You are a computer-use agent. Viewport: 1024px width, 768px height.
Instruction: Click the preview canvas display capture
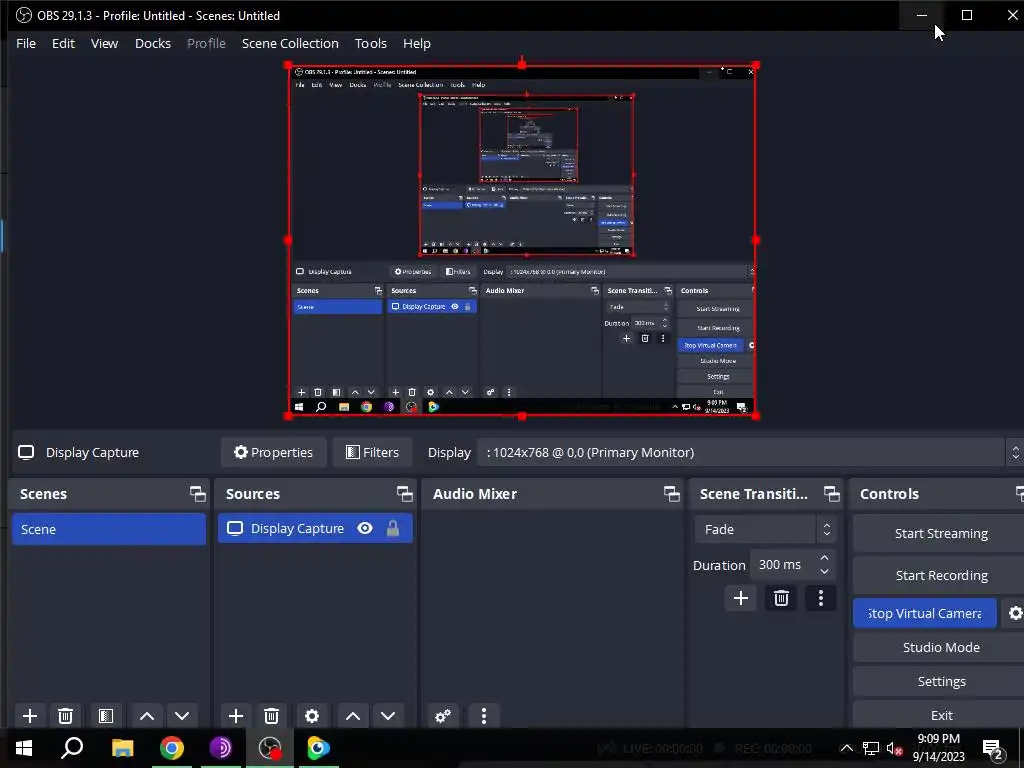click(x=522, y=240)
